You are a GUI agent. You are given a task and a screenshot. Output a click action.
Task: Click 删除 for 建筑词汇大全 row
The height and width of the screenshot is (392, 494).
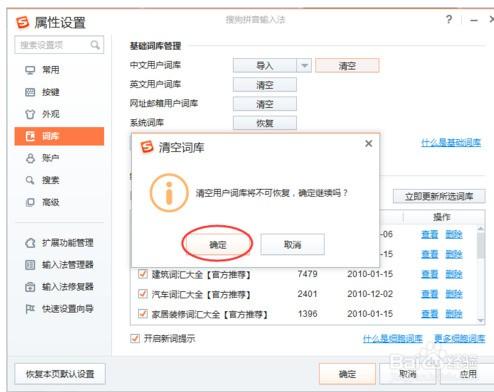[x=454, y=274]
